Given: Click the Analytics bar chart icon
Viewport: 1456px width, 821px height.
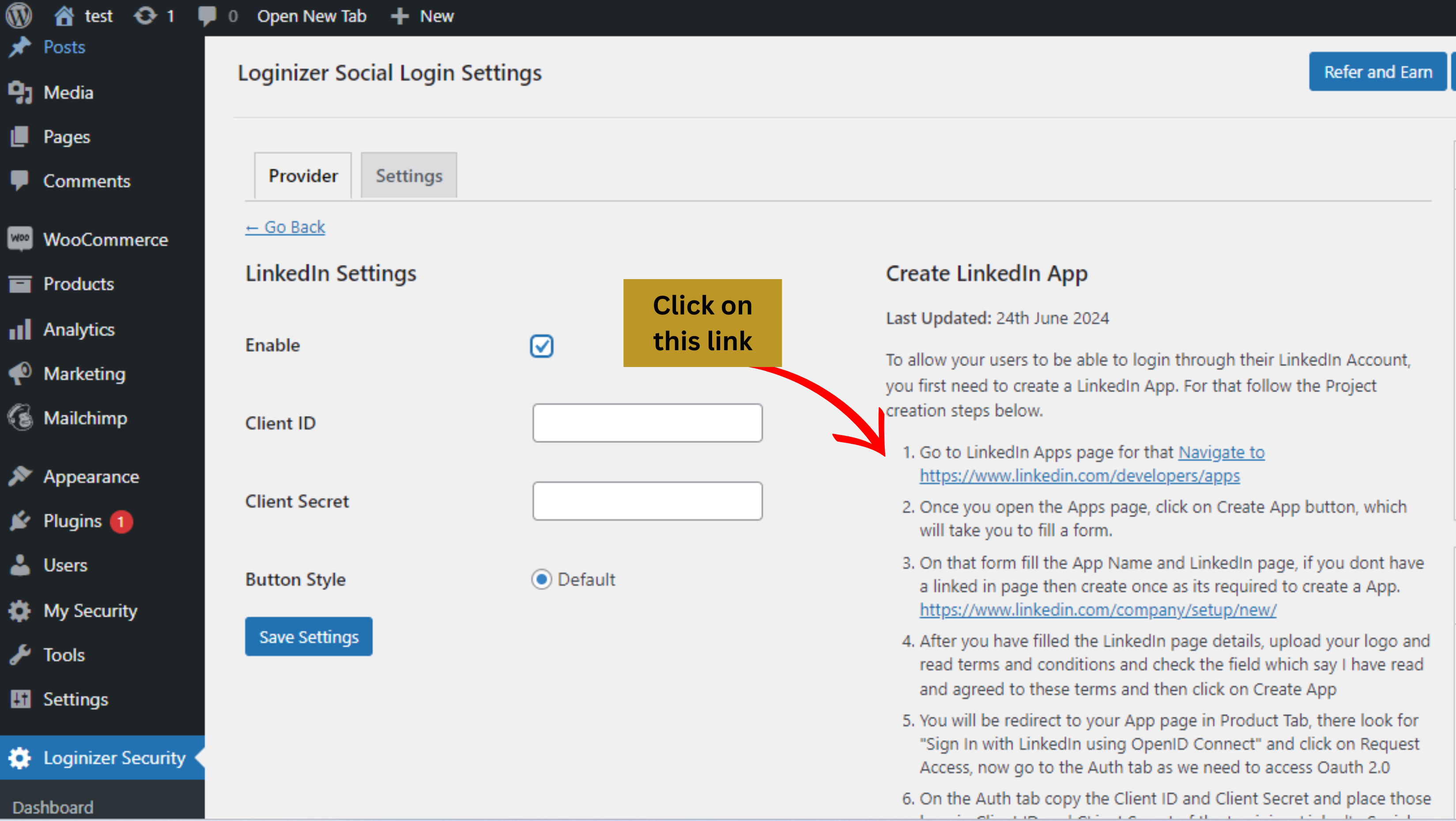Looking at the screenshot, I should coord(20,329).
